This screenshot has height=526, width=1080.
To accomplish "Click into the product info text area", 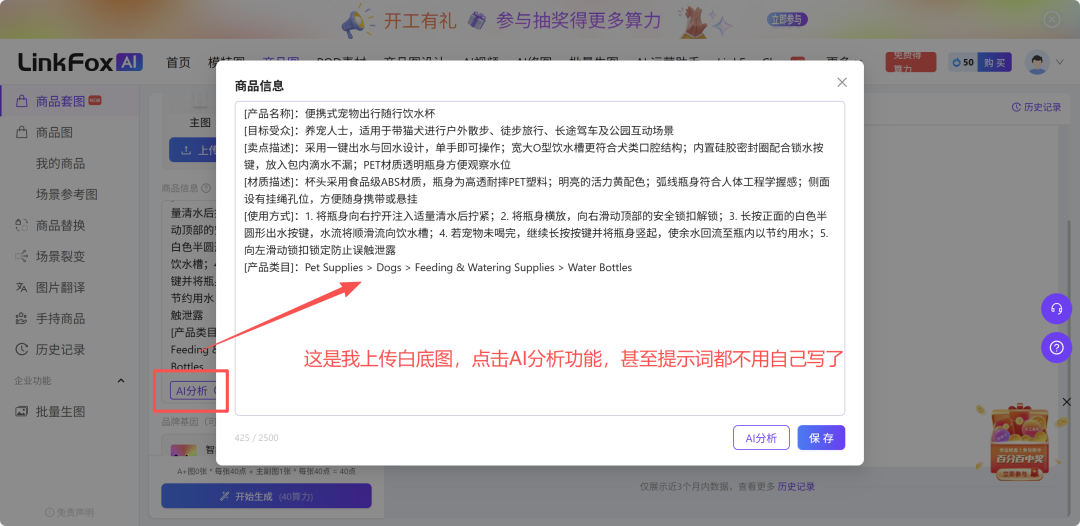I will 540,258.
